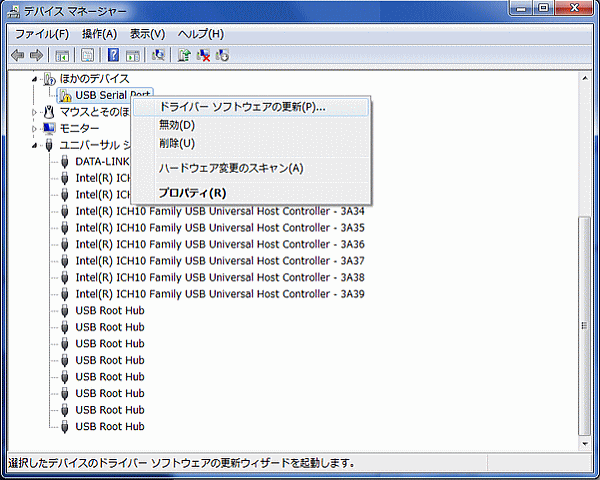Click the scrollbar down arrow
Viewport: 600px width, 480px height.
click(x=585, y=444)
